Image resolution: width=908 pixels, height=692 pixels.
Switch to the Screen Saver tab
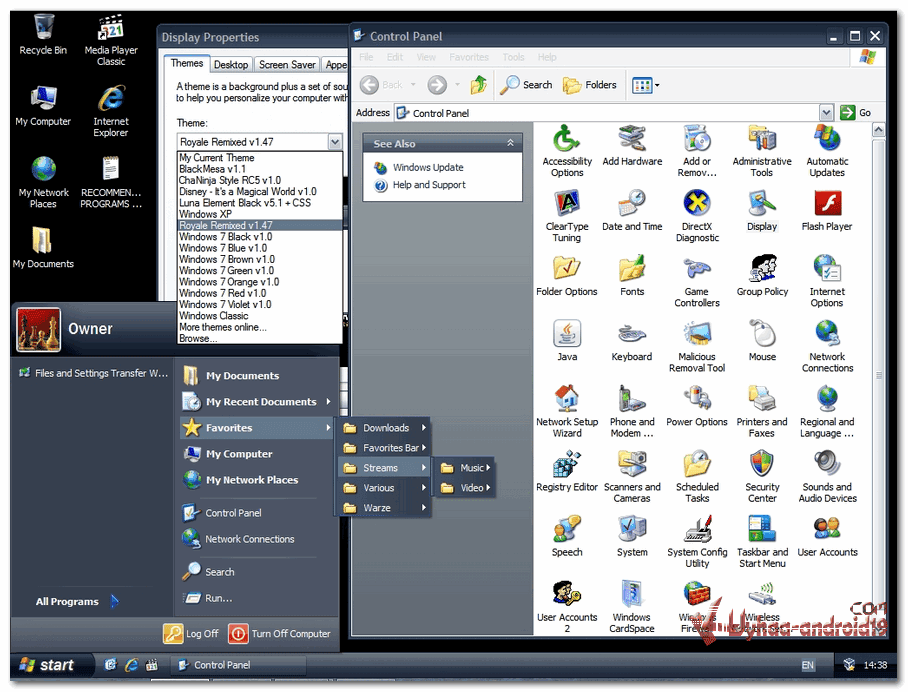(287, 65)
